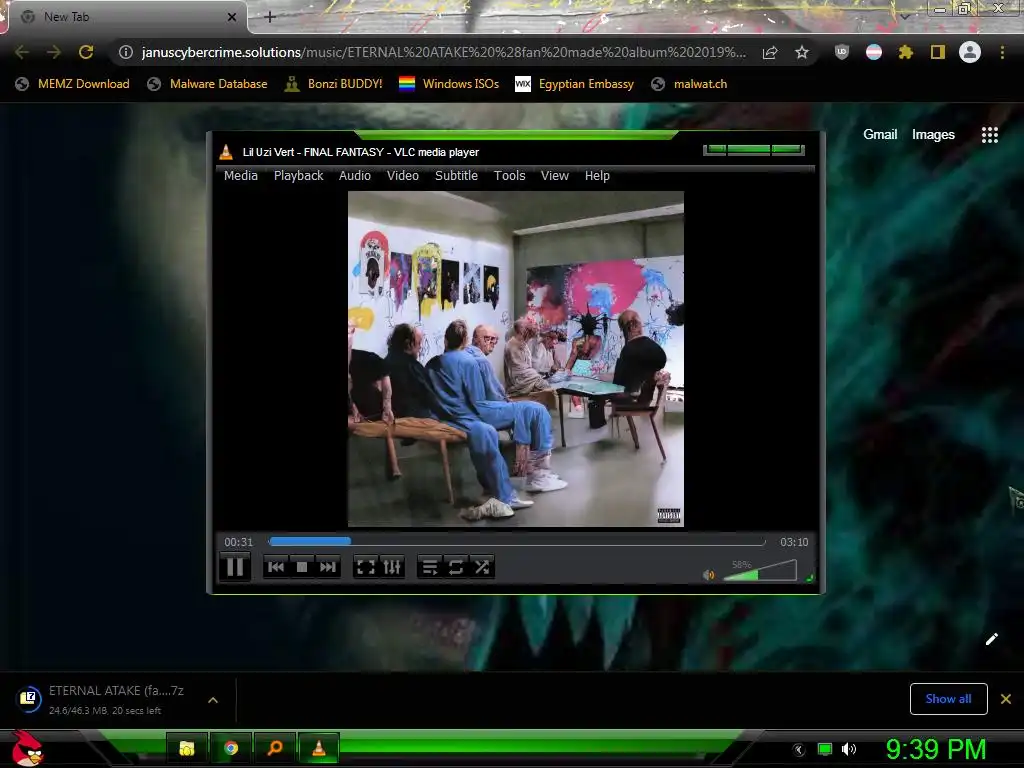Open the VLC Video menu
The height and width of the screenshot is (768, 1024).
click(402, 176)
